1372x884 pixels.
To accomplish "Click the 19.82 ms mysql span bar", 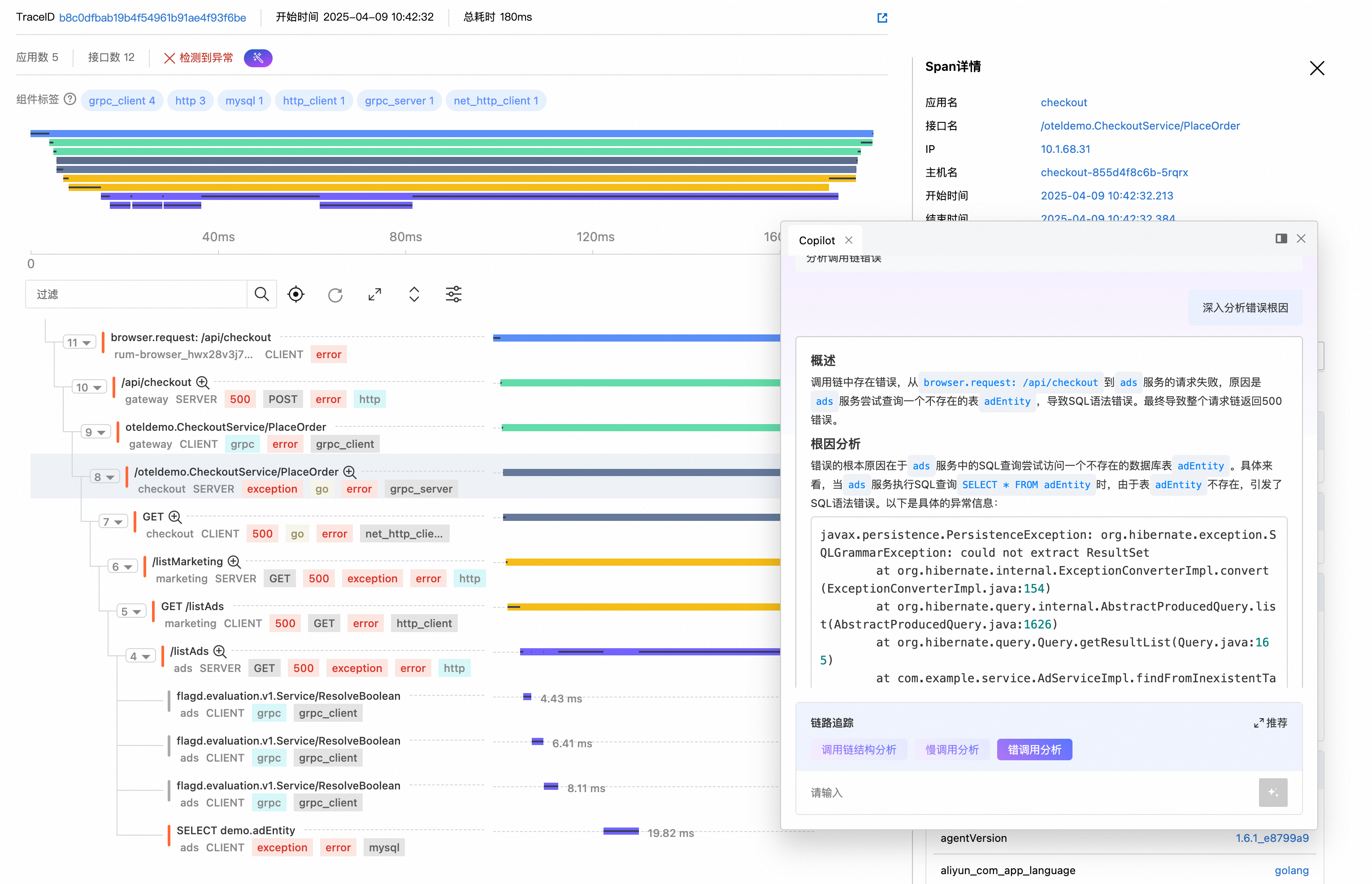I will coord(621,831).
